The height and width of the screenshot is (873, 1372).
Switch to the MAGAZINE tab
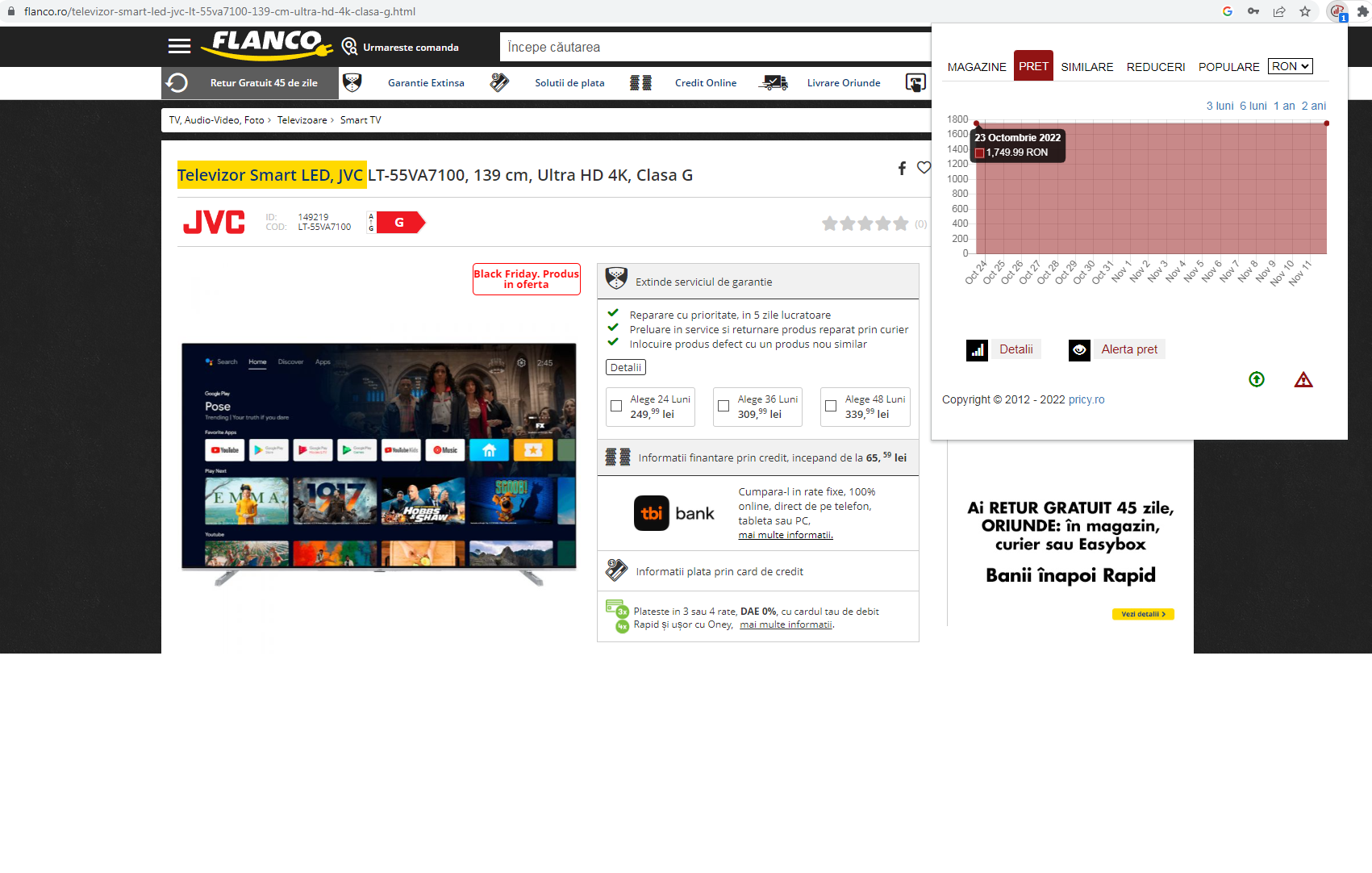point(977,67)
